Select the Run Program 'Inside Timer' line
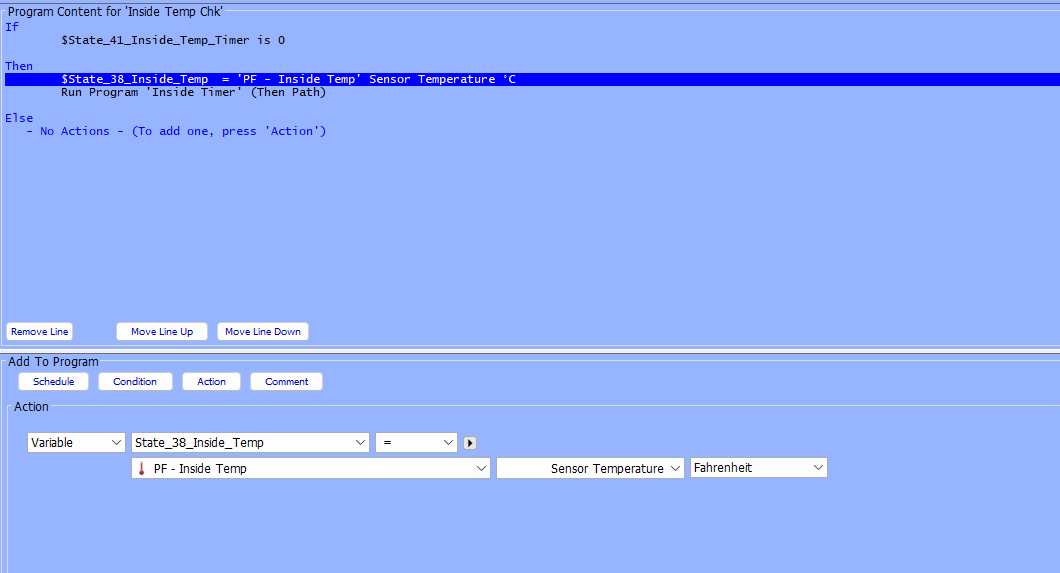The height and width of the screenshot is (573, 1060). tap(193, 93)
